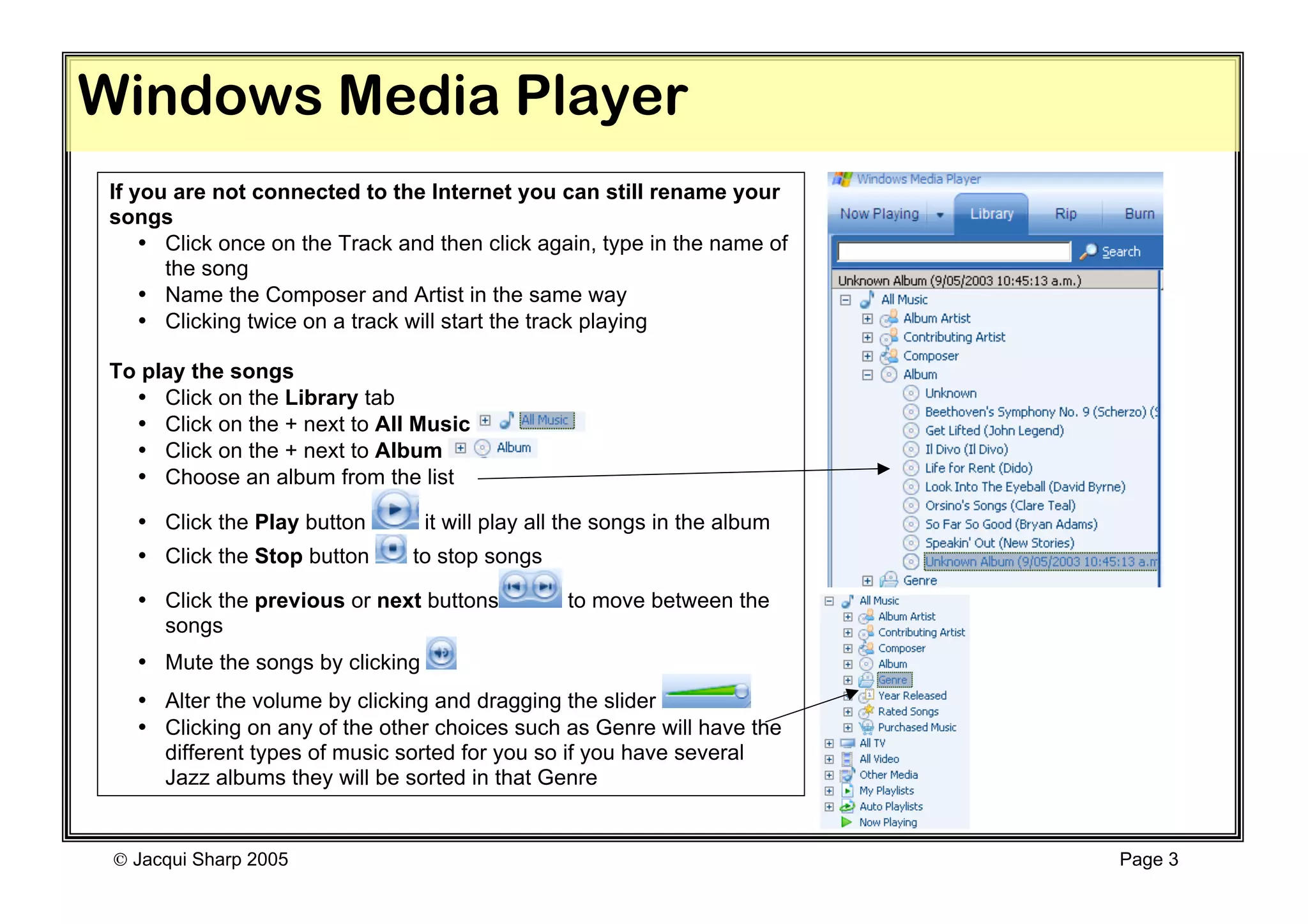The image size is (1308, 924).
Task: Open the Now Playing dropdown arrow
Action: click(x=940, y=215)
